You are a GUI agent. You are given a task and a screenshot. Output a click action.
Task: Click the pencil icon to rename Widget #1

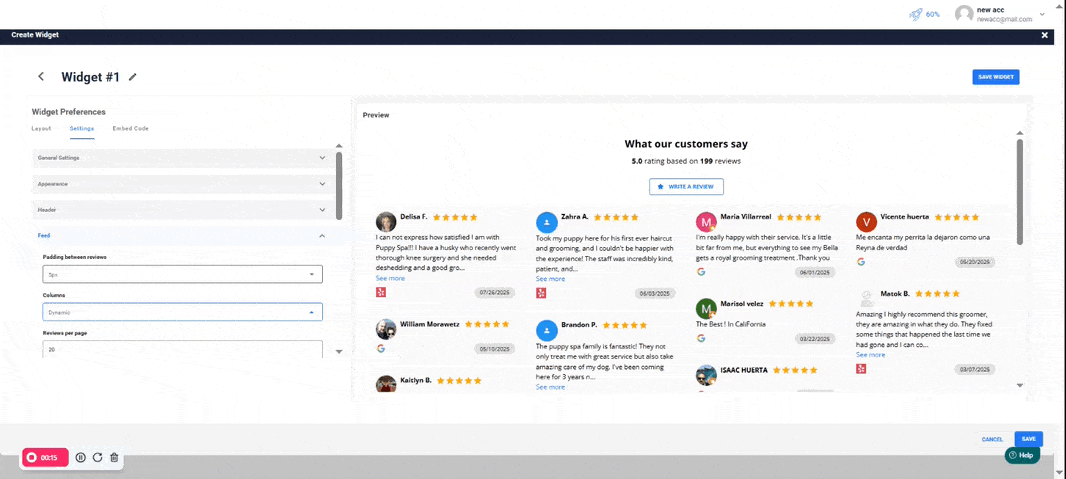[133, 77]
